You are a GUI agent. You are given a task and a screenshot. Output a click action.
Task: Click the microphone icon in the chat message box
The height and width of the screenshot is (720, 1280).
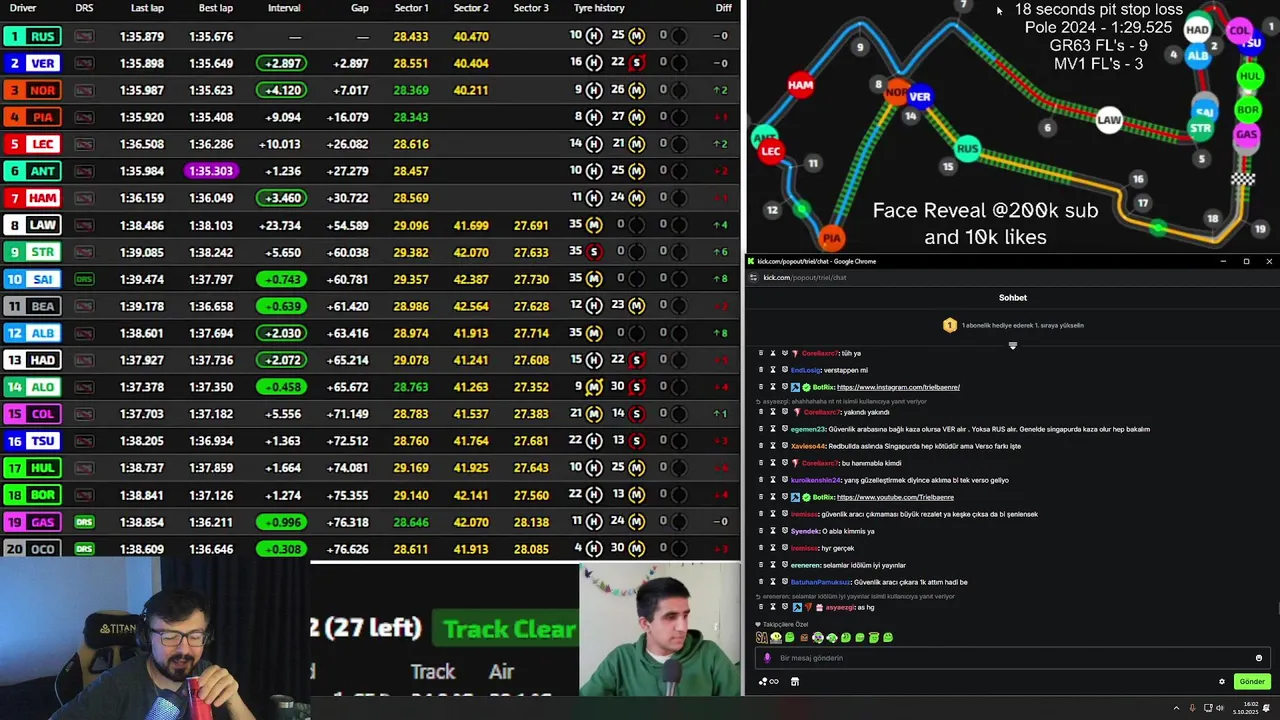click(767, 658)
